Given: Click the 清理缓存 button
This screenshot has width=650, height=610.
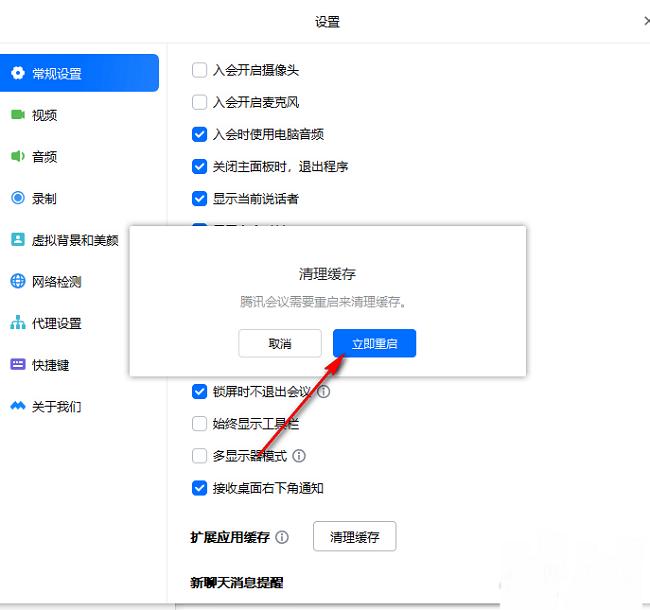Looking at the screenshot, I should [355, 537].
